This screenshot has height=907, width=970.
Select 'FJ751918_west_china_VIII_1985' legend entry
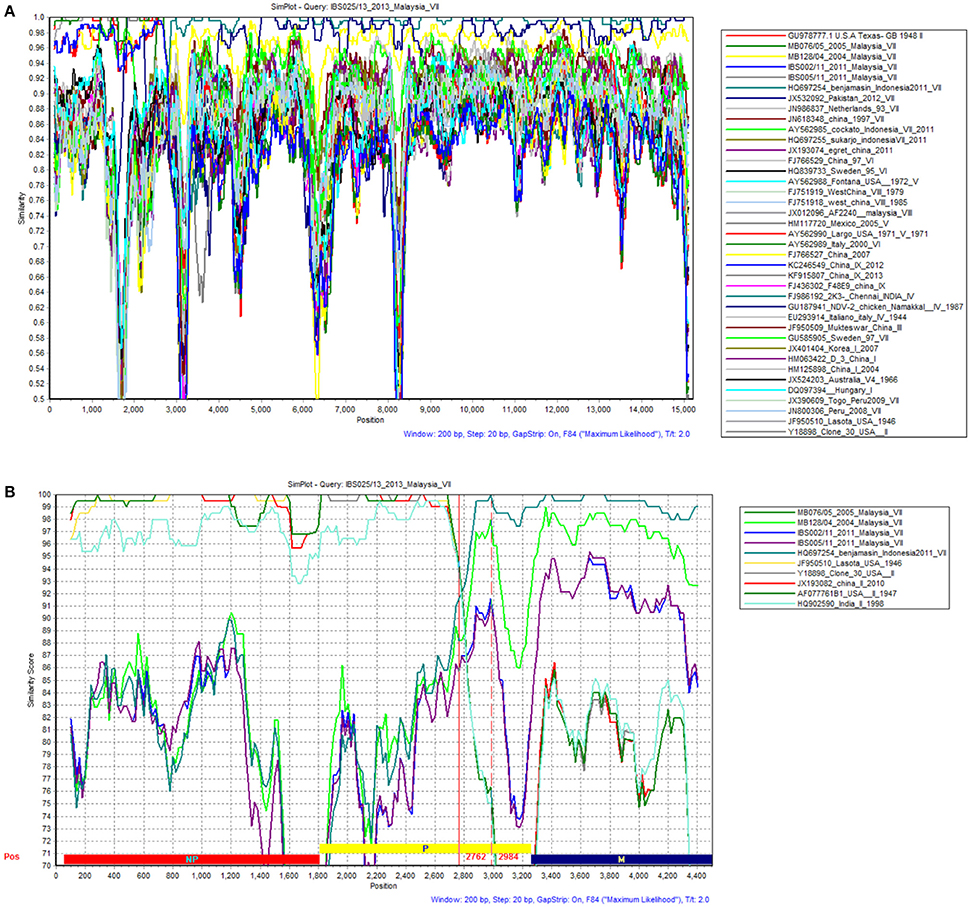[x=848, y=203]
